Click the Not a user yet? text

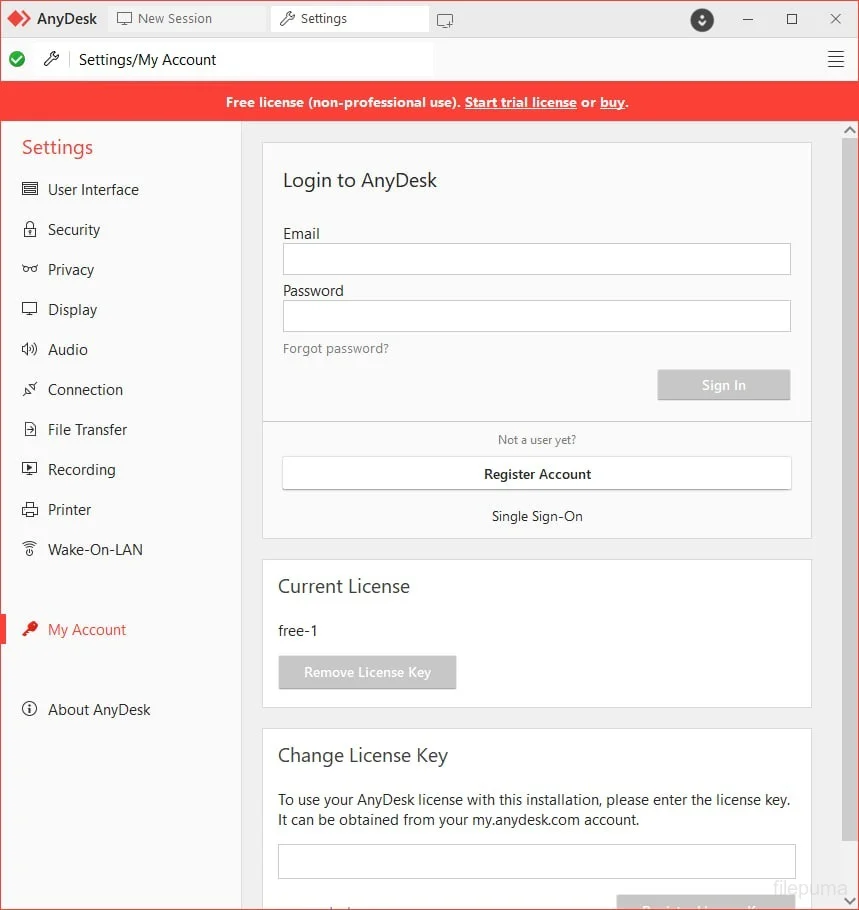[x=537, y=439]
